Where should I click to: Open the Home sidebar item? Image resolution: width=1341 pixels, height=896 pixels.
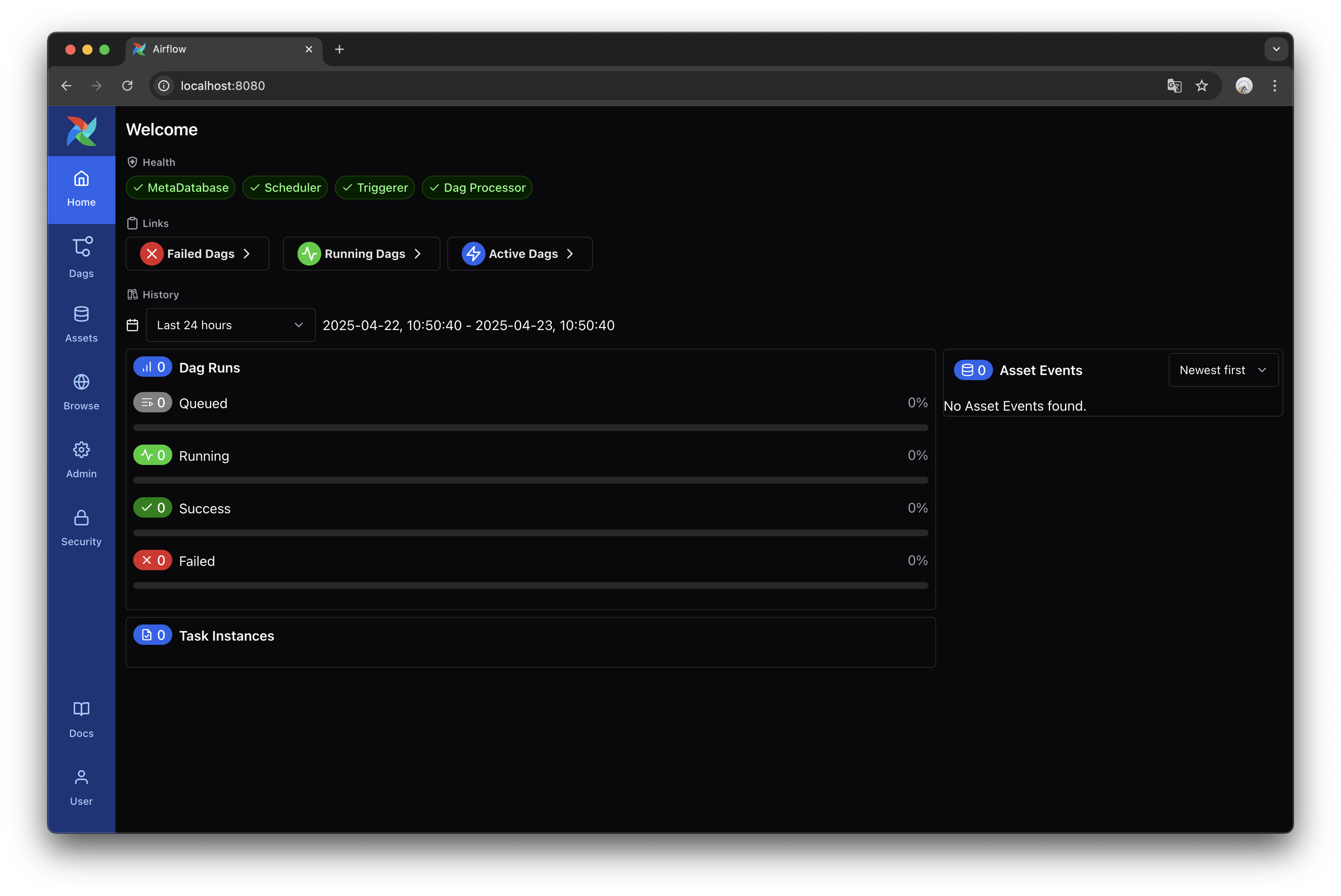pyautogui.click(x=81, y=189)
